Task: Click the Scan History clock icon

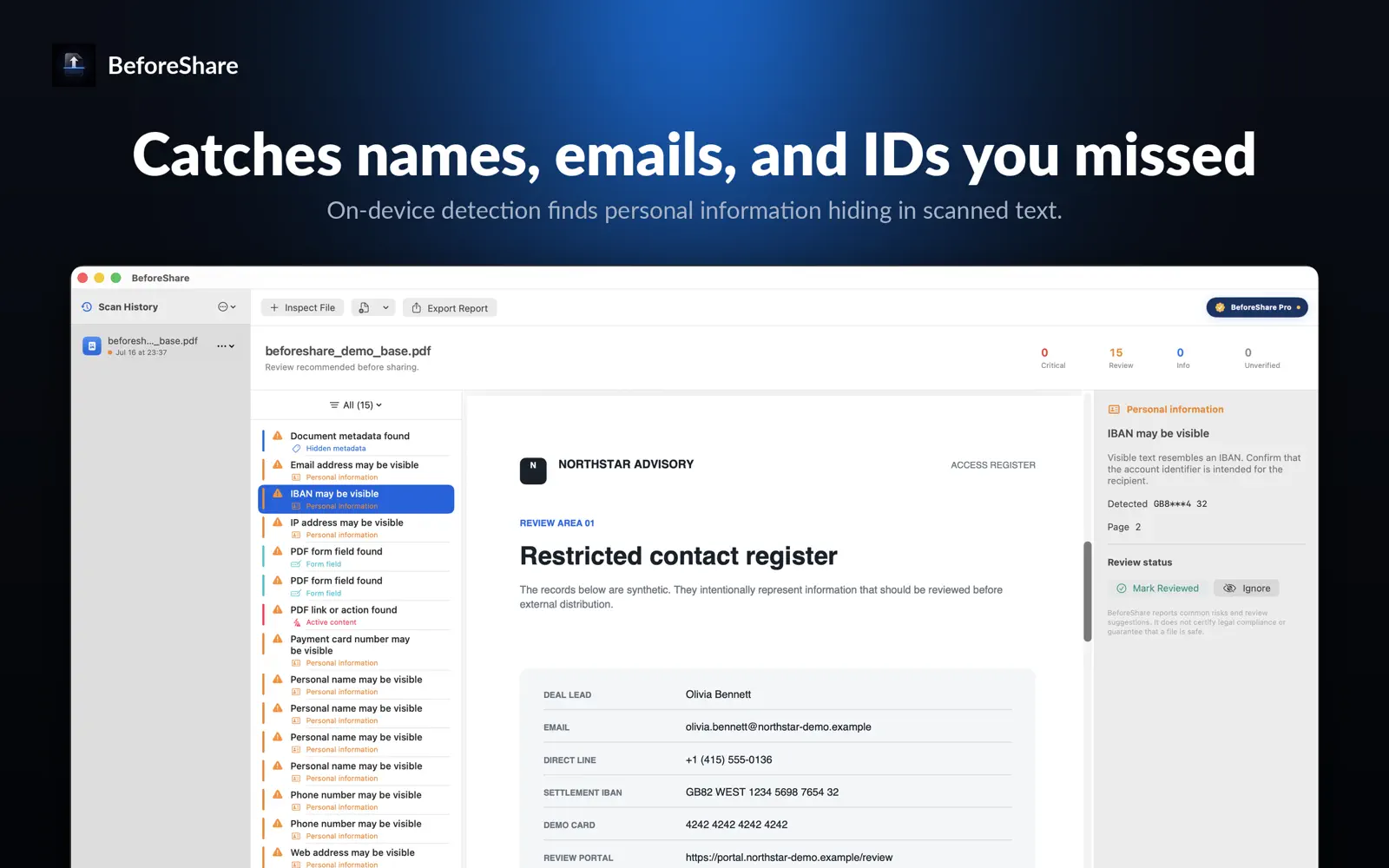Action: coord(87,307)
